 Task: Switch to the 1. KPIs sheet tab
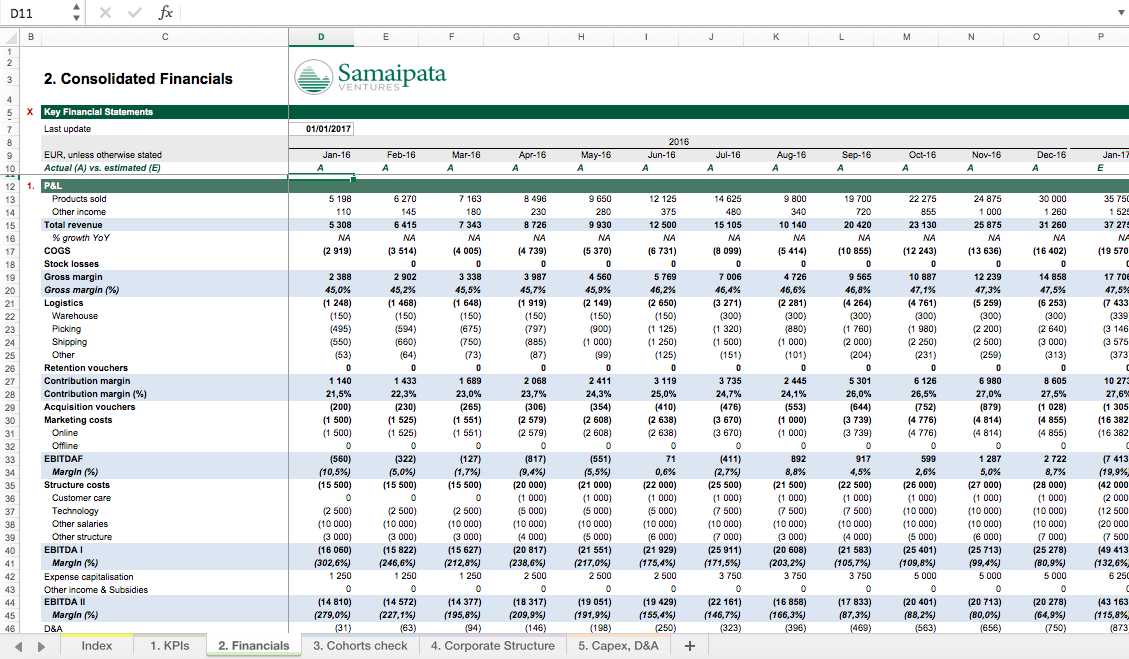tap(170, 646)
